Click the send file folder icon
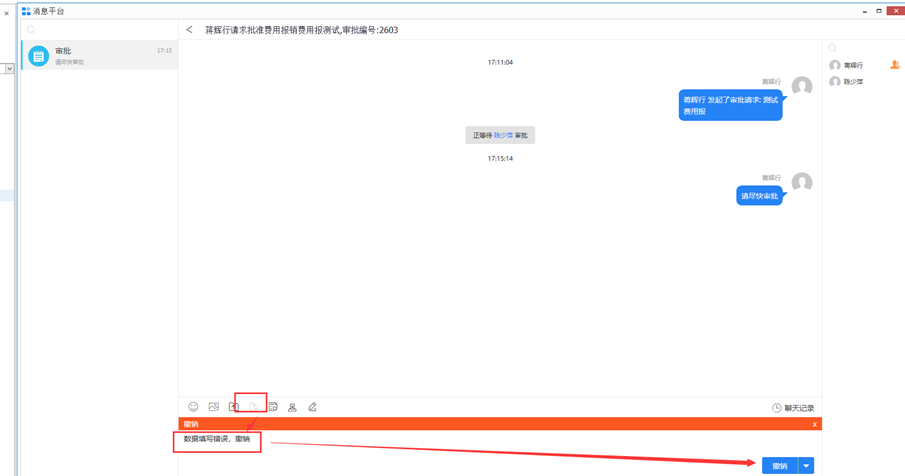This screenshot has height=476, width=905. [233, 407]
